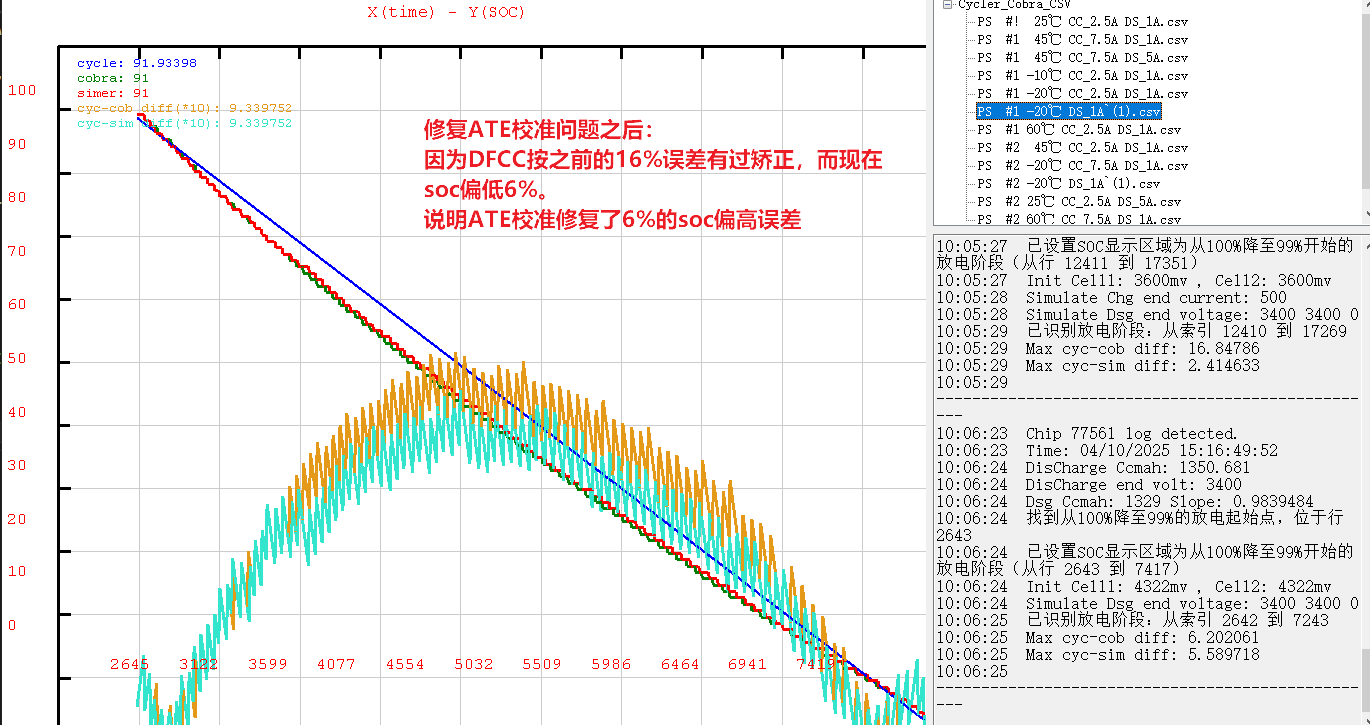The width and height of the screenshot is (1370, 725).
Task: Click legend entry cyc-cob diff(*10): 9.339752
Action: click(x=185, y=108)
